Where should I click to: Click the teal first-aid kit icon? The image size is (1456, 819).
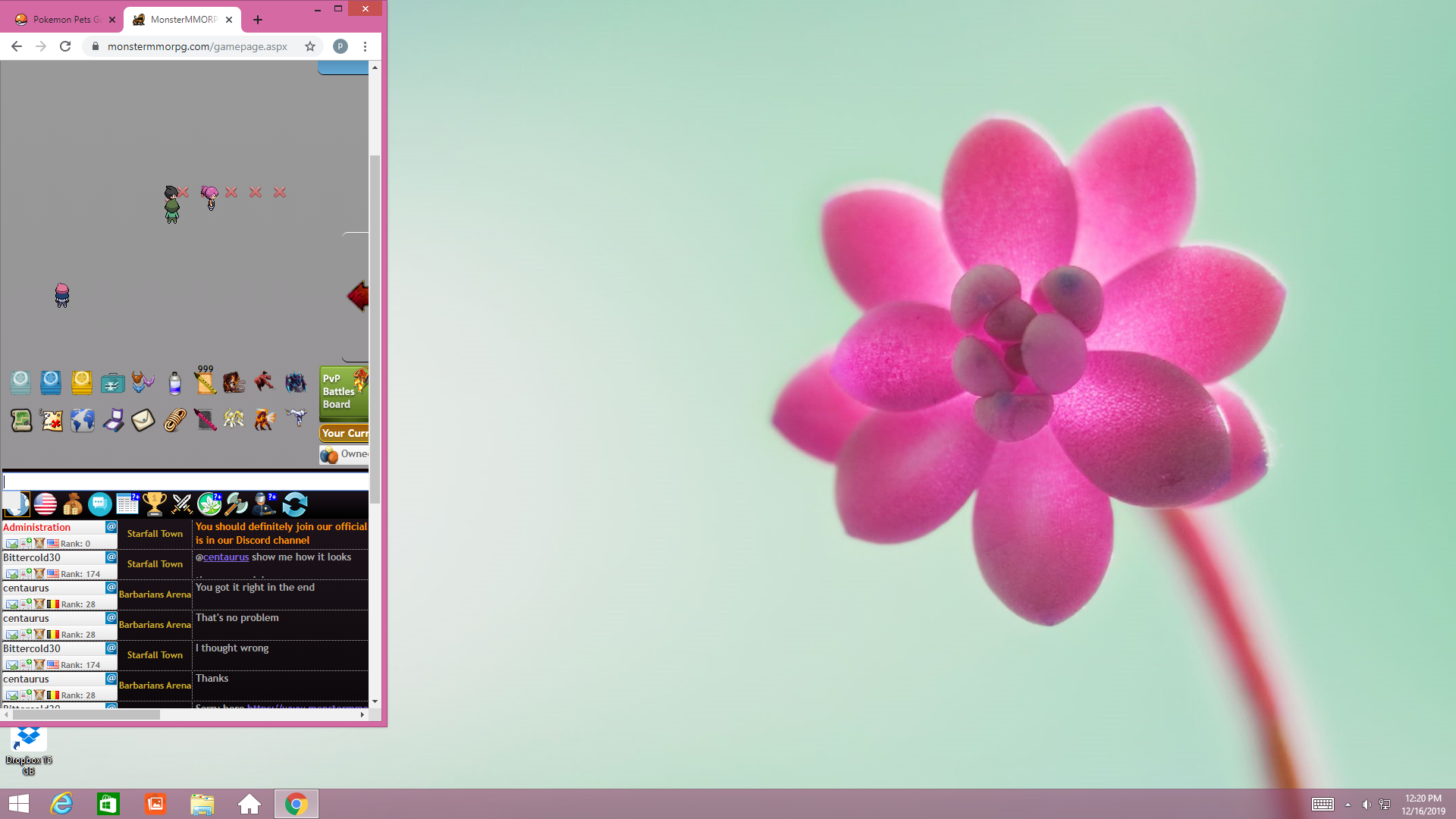point(112,383)
